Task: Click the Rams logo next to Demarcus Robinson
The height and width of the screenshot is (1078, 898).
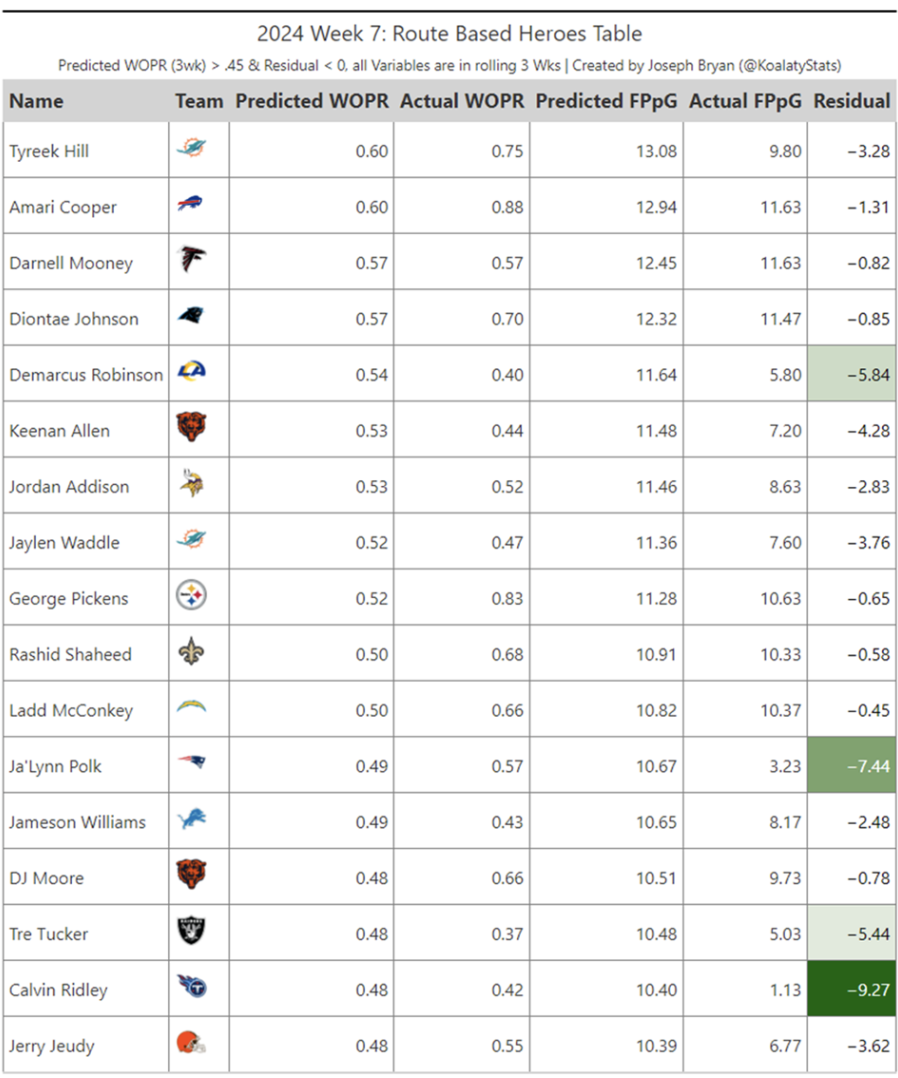Action: coord(190,374)
